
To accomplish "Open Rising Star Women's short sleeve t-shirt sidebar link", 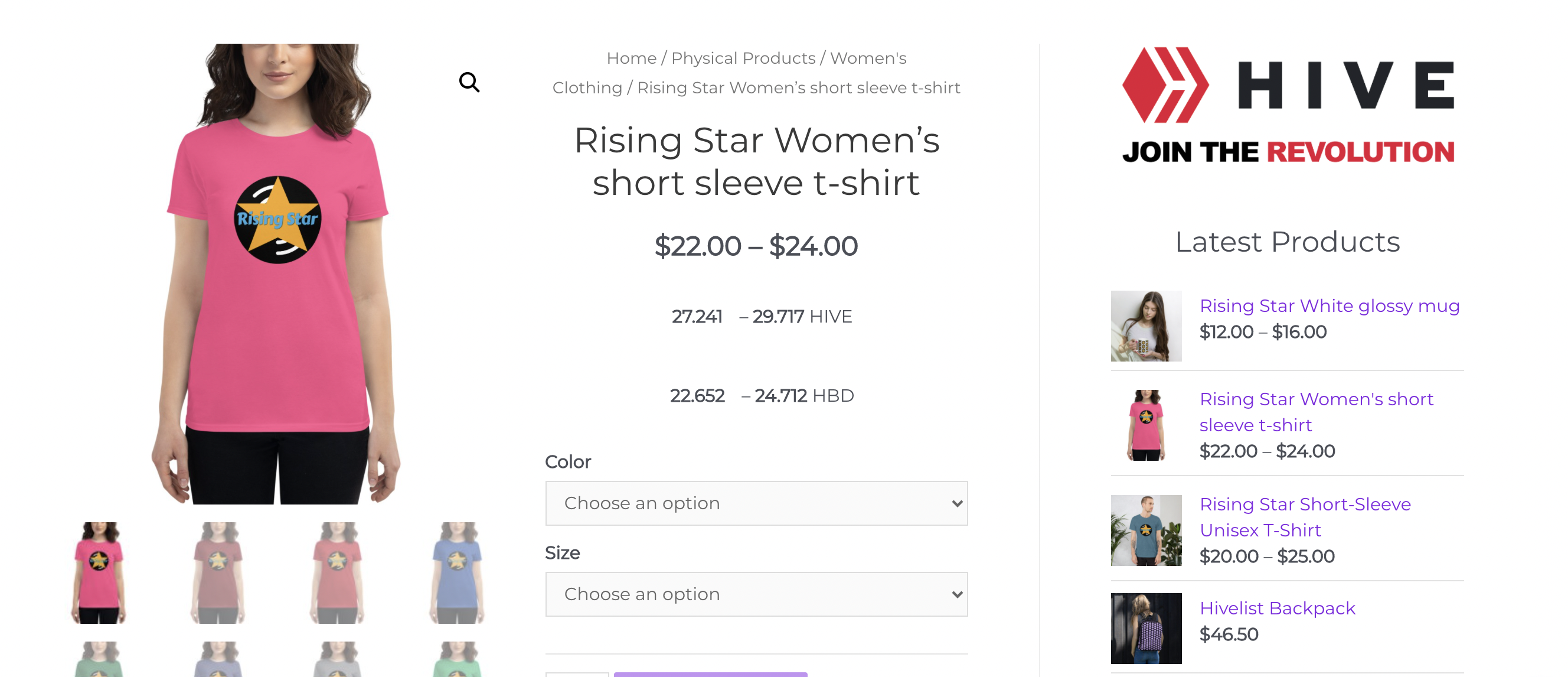I will pos(1316,412).
